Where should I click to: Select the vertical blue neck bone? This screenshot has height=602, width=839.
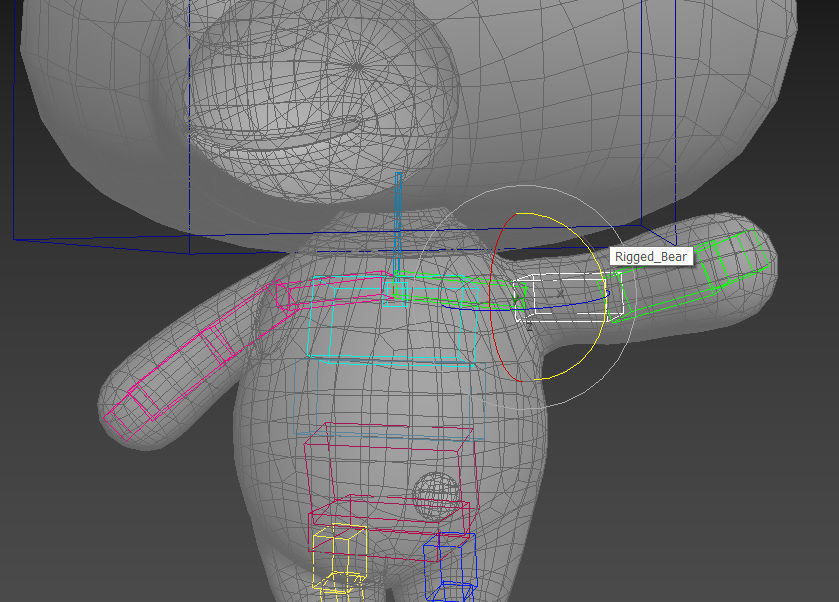(x=398, y=225)
